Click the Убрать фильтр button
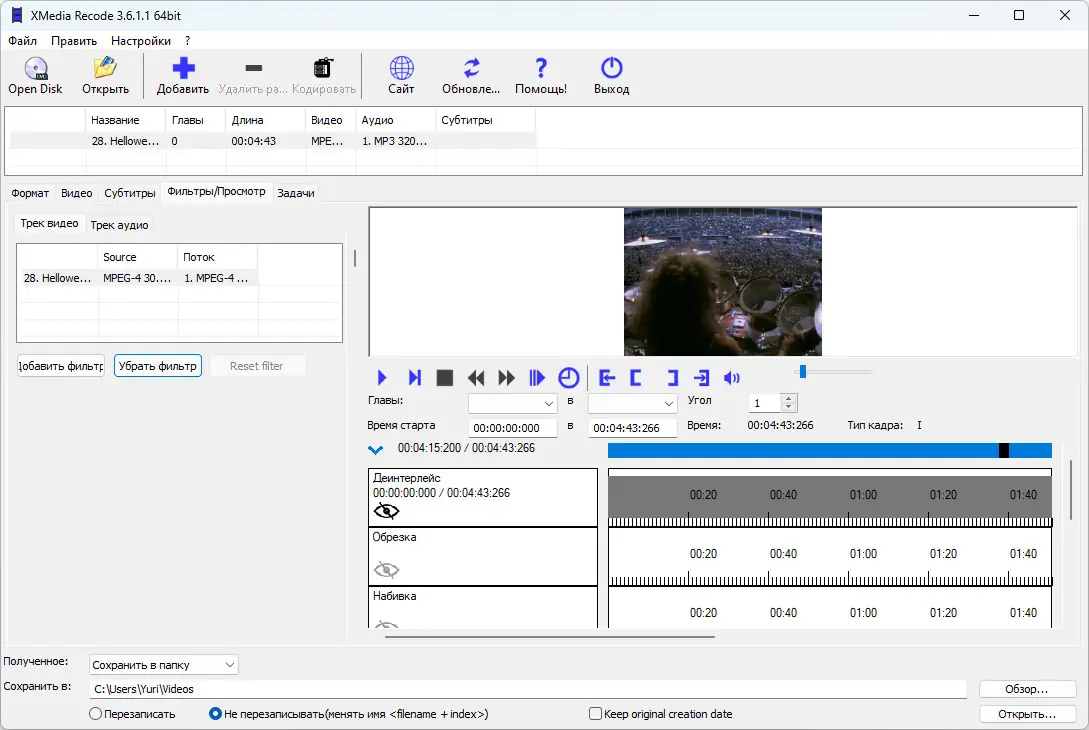The width and height of the screenshot is (1089, 730). coord(158,366)
